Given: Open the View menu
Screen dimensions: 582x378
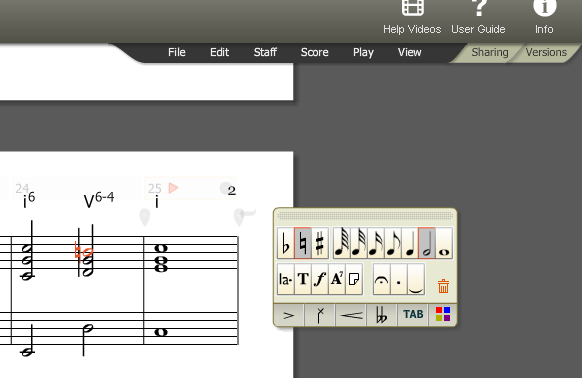Looking at the screenshot, I should click(x=409, y=52).
